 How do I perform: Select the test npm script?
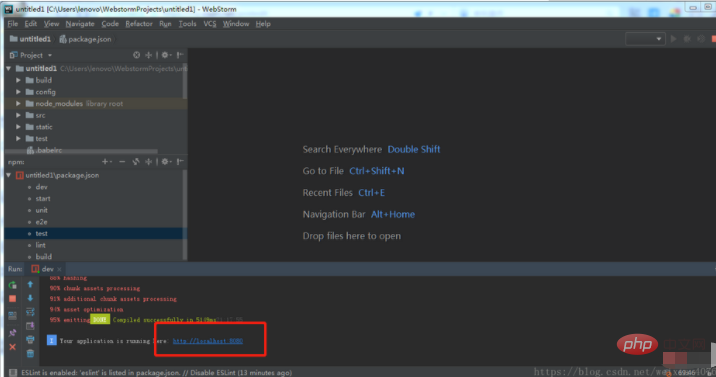point(42,234)
